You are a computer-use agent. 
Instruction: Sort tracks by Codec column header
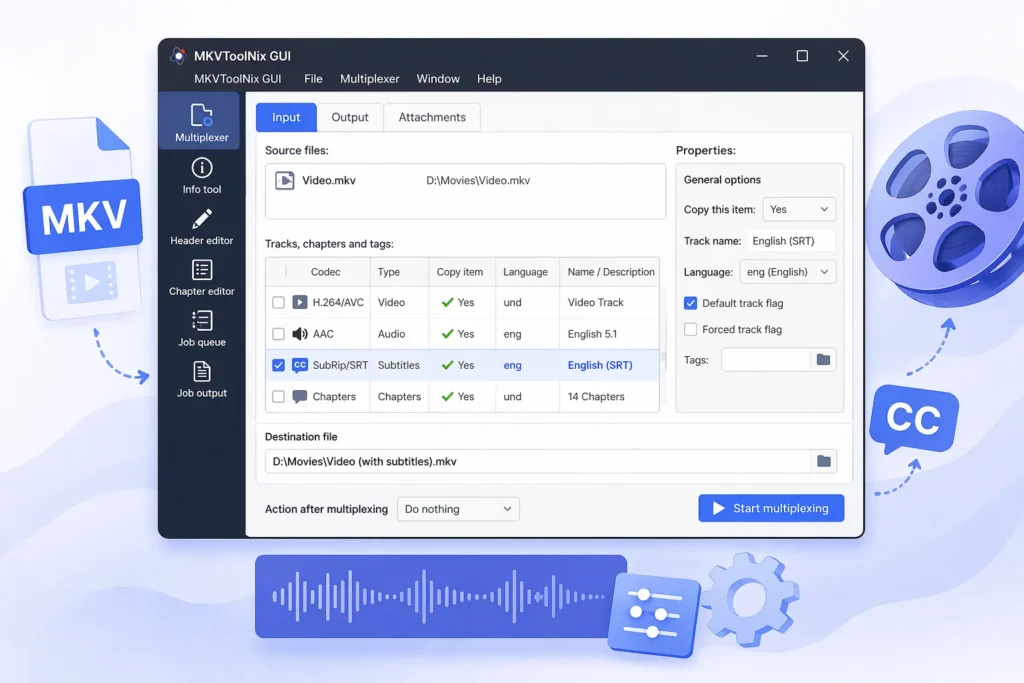tap(325, 272)
